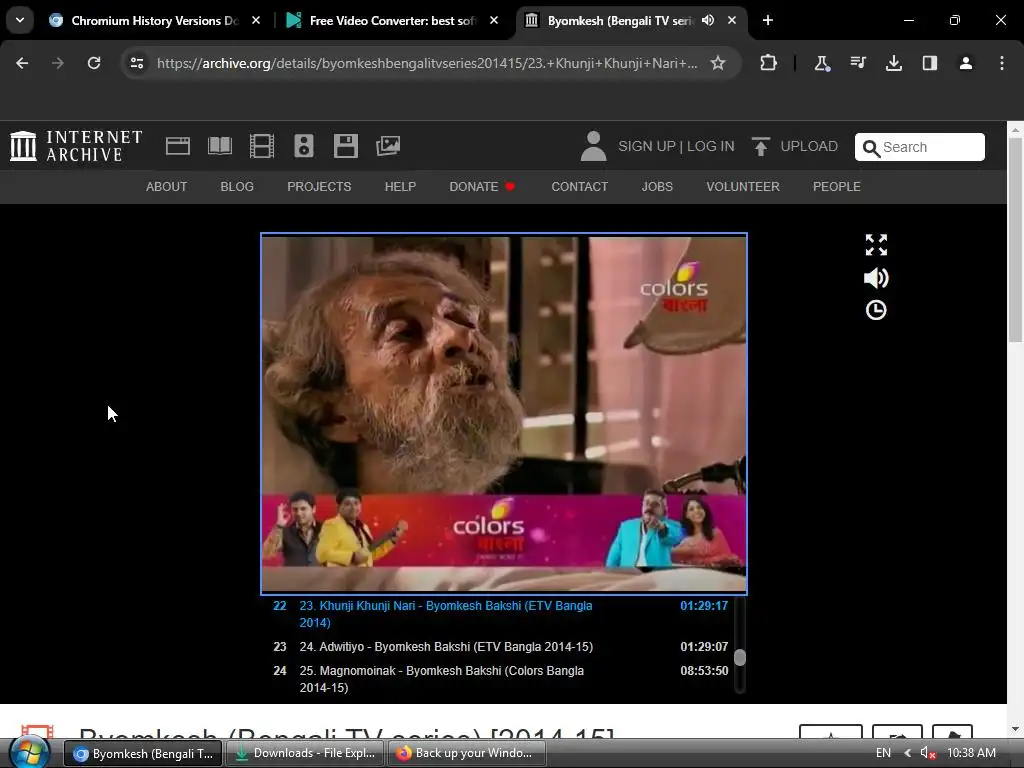The height and width of the screenshot is (768, 1024).
Task: Toggle fullscreen for the video player
Action: click(x=876, y=245)
